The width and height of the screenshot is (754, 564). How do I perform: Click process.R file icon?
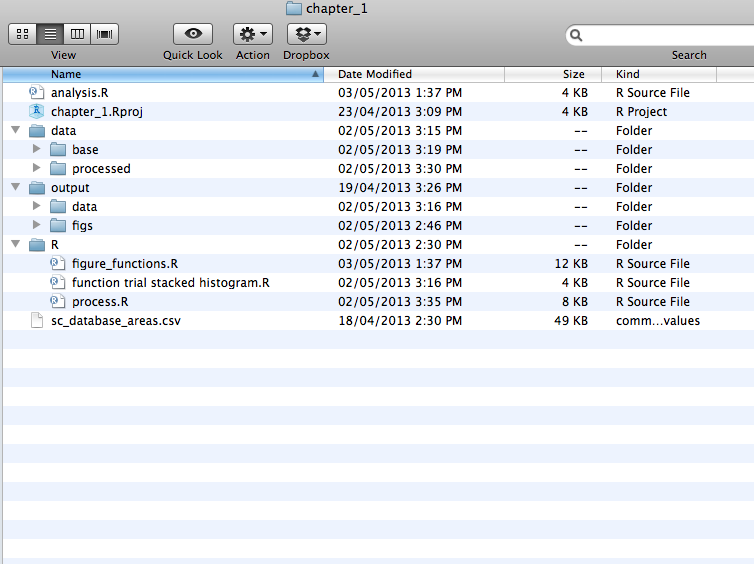tap(57, 301)
